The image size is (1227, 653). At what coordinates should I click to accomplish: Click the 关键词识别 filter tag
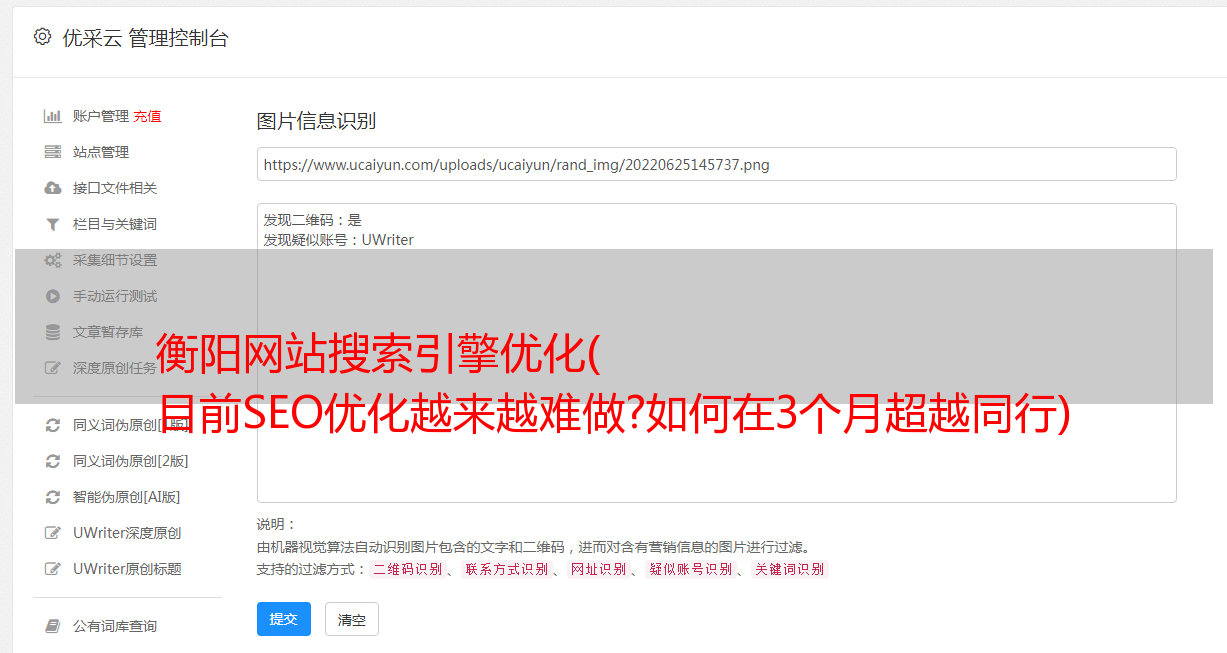tap(790, 569)
